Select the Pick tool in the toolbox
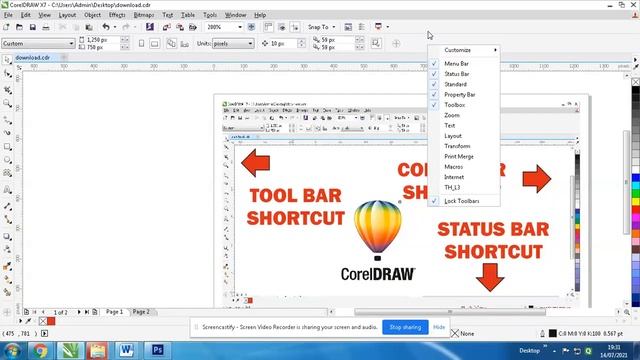The height and width of the screenshot is (360, 640). coord(7,60)
